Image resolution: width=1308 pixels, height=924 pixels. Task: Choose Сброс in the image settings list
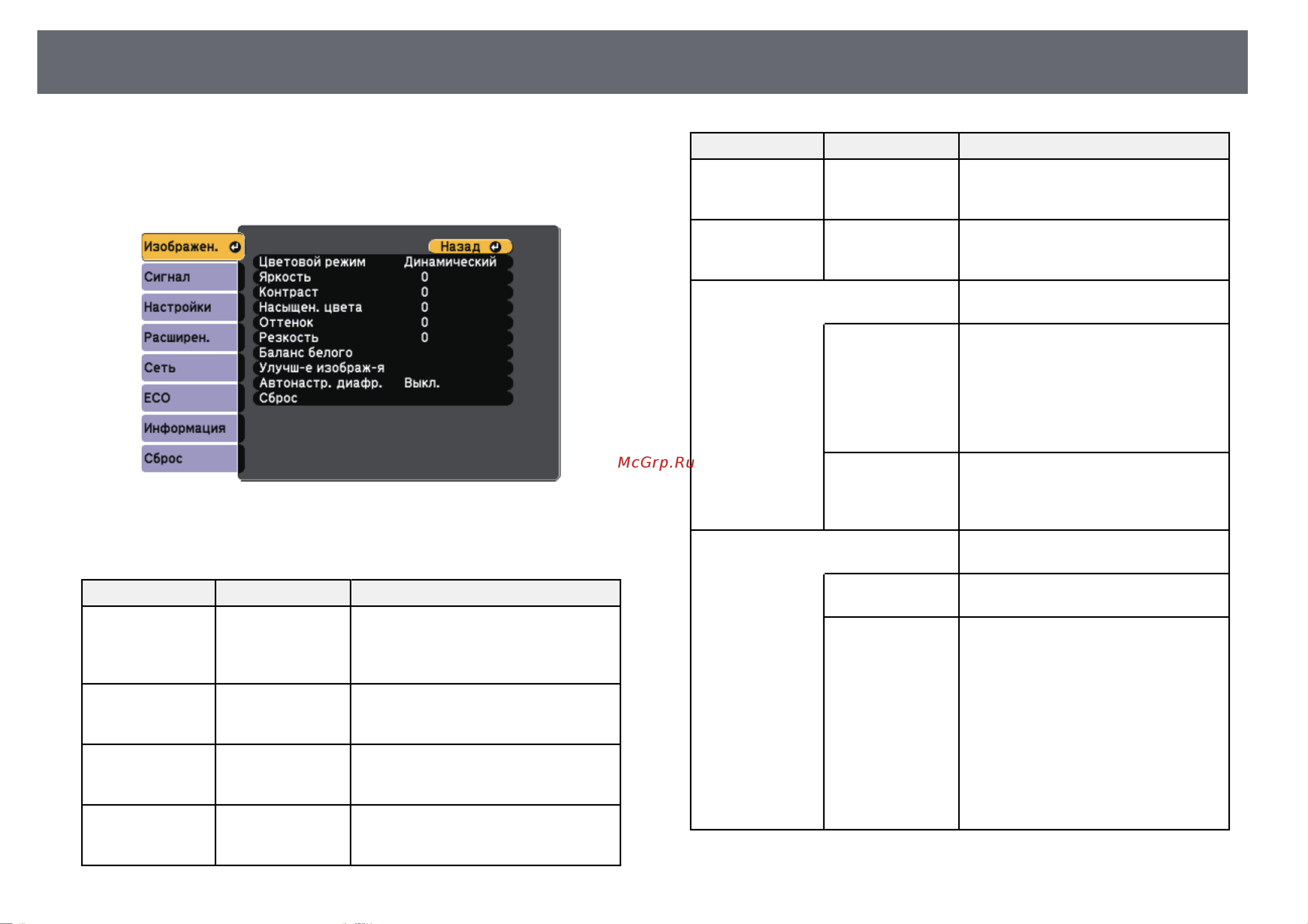coord(383,398)
